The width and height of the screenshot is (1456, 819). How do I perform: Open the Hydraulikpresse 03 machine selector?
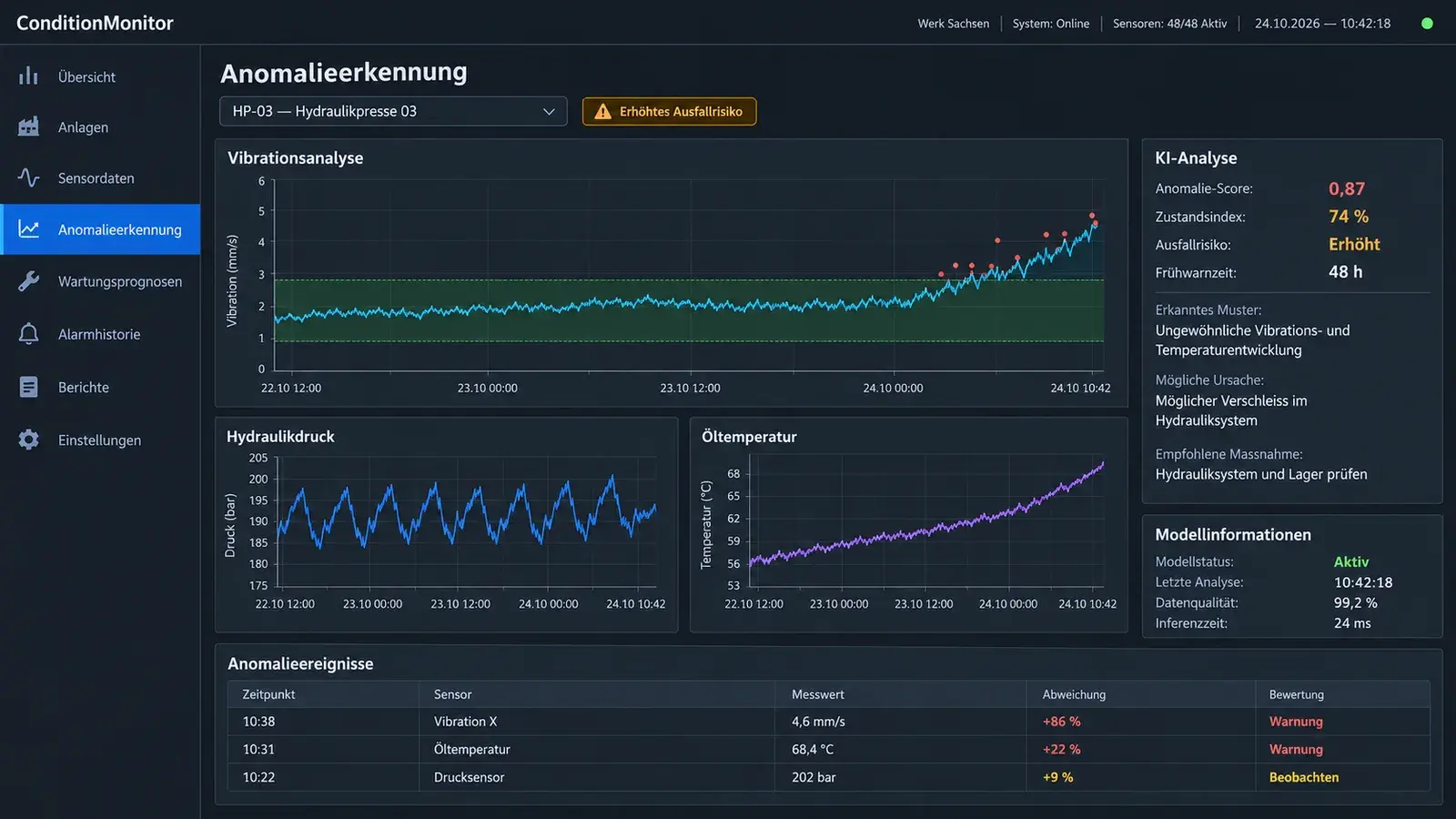[393, 111]
